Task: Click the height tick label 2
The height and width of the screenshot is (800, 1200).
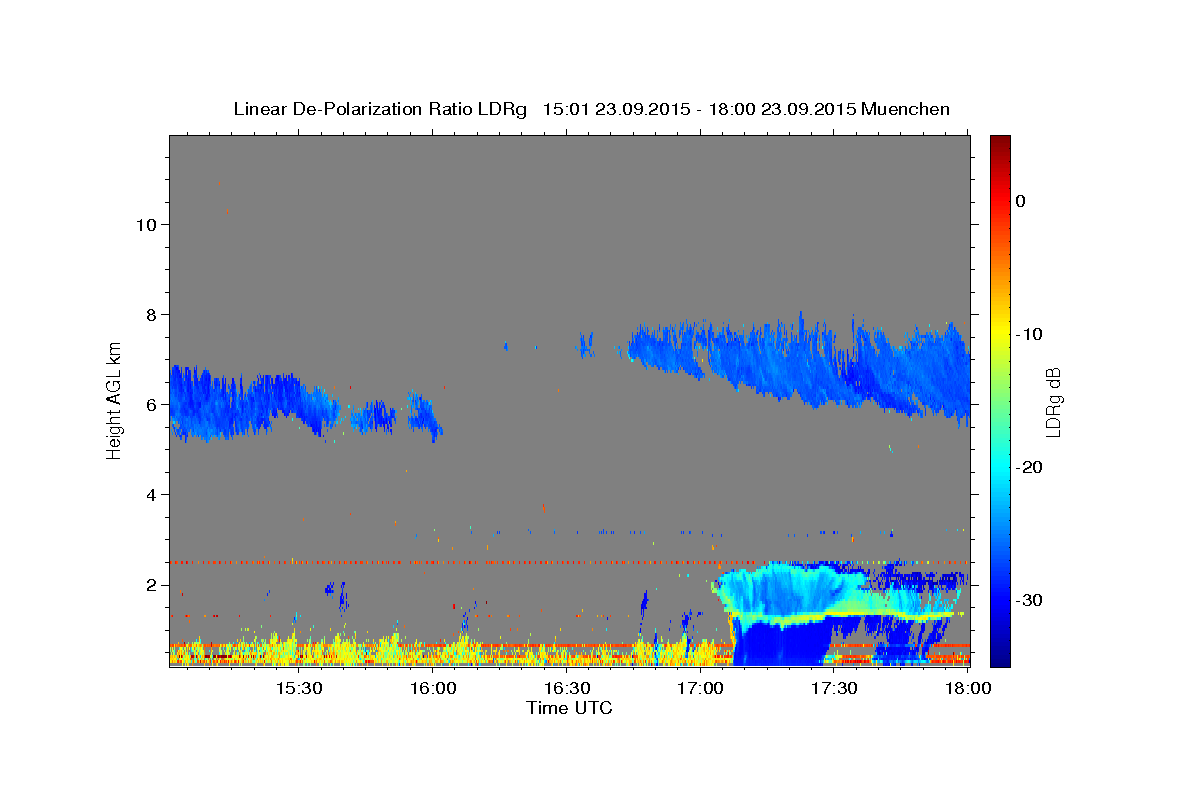Action: point(151,585)
